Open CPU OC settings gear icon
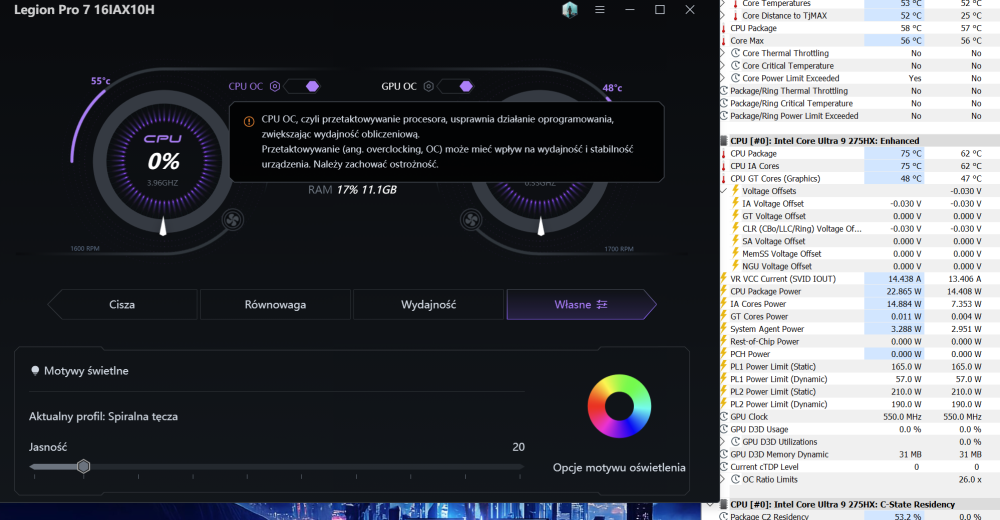 point(275,86)
